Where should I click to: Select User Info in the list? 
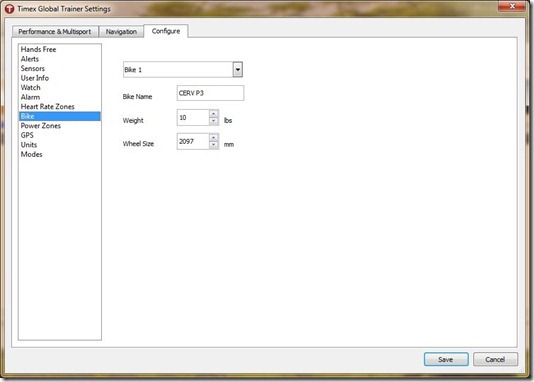pos(60,78)
